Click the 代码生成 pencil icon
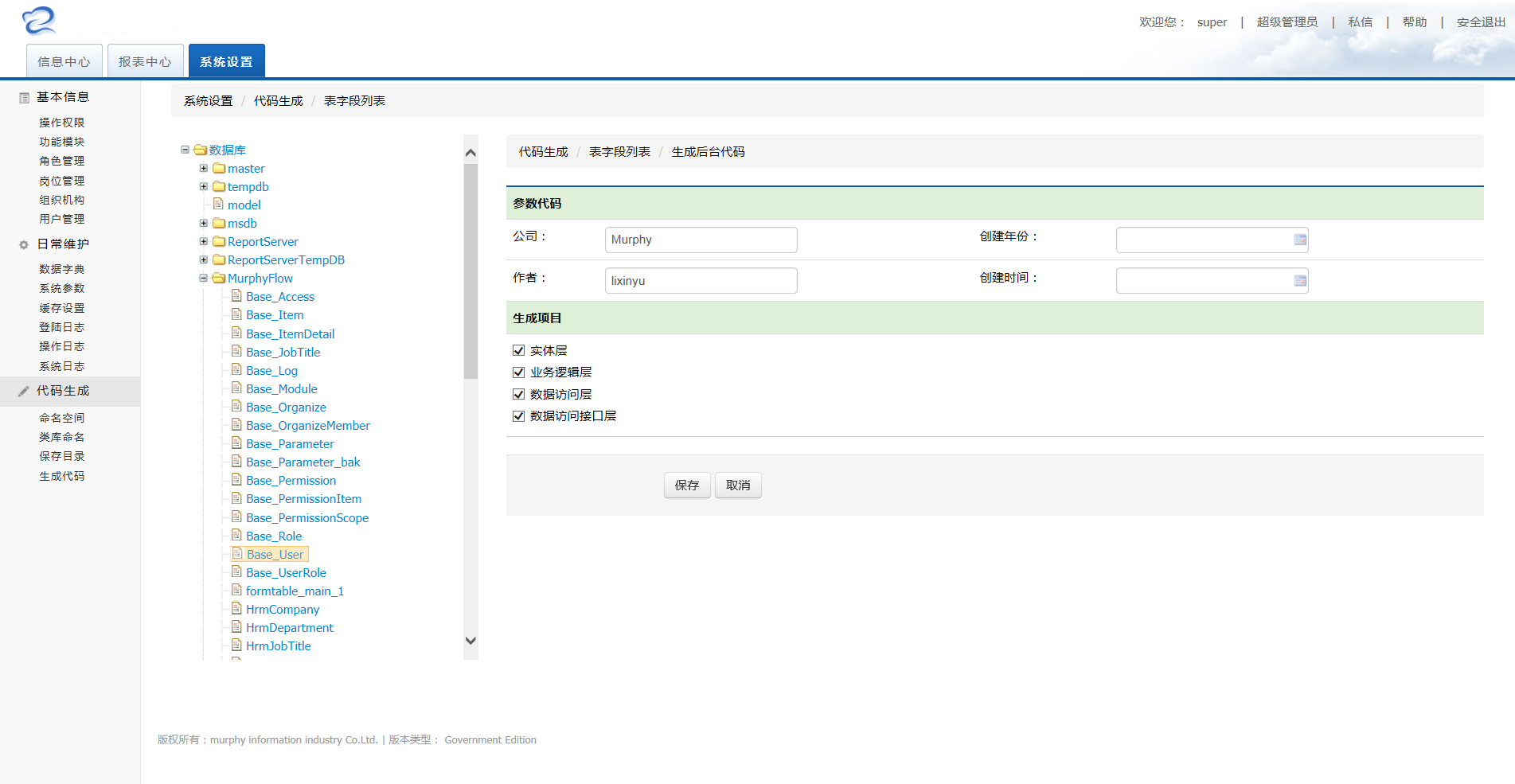 pos(24,391)
